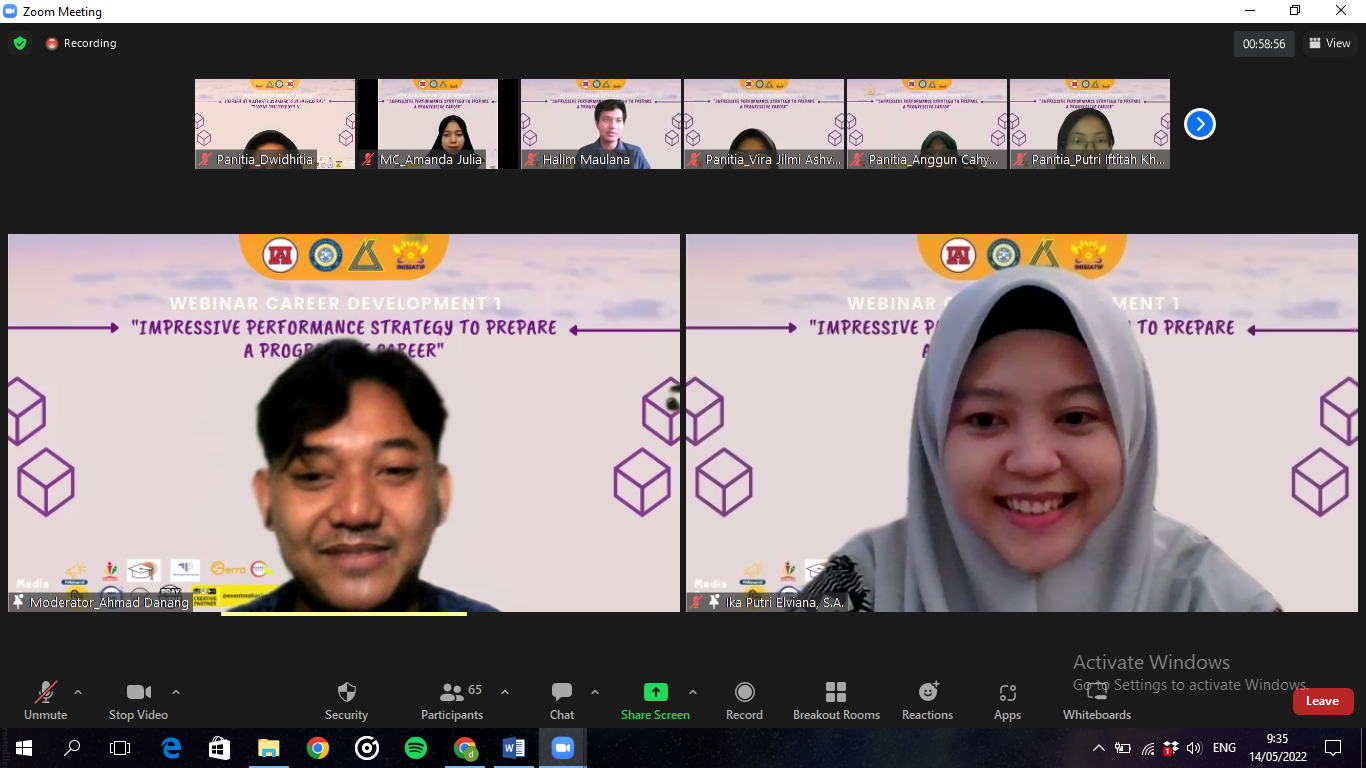
Task: Show next participants with blue arrow
Action: point(1199,124)
